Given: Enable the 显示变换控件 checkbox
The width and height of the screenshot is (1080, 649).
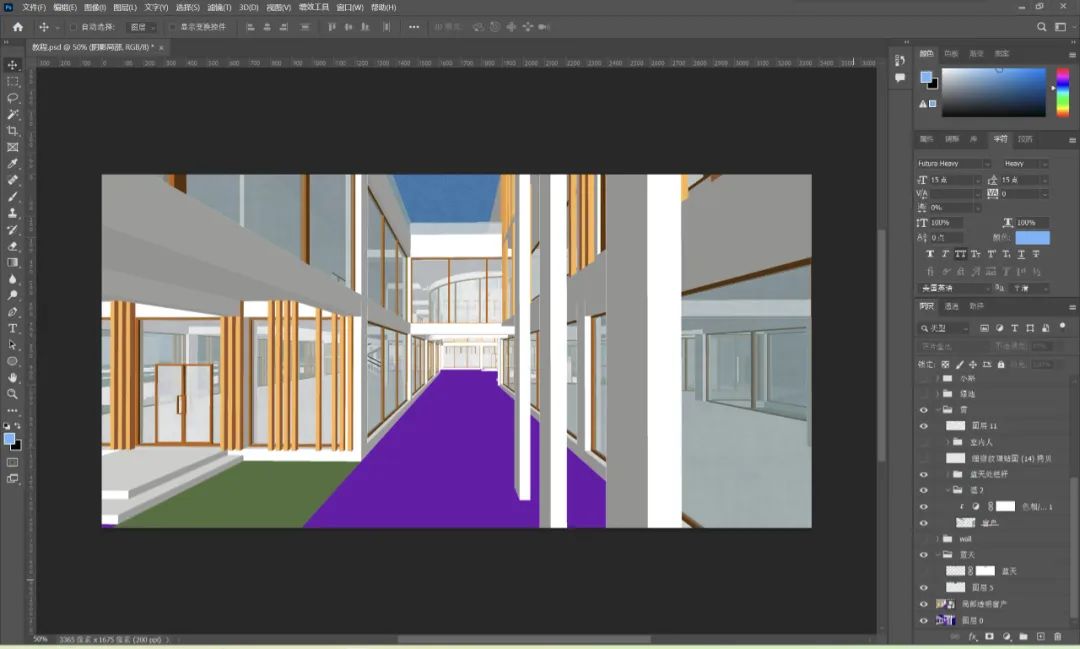Looking at the screenshot, I should 173,27.
